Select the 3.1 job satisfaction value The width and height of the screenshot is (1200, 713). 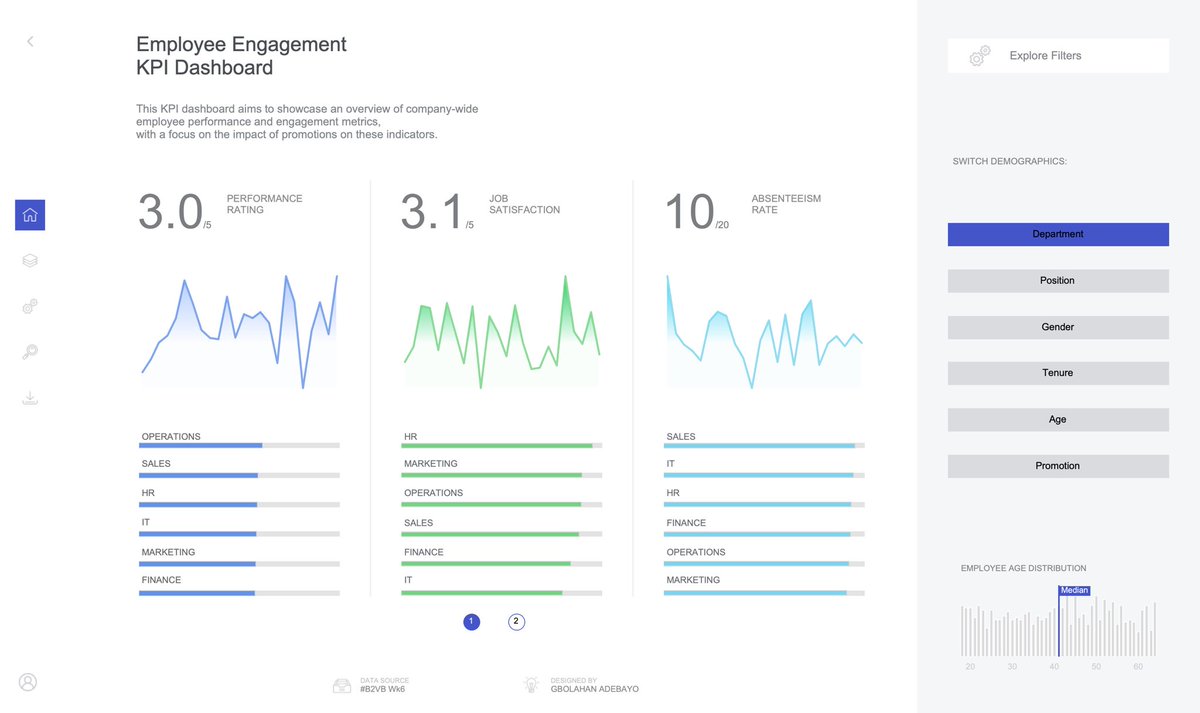[x=433, y=212]
